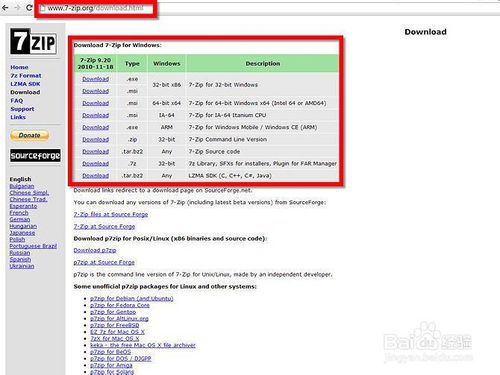Click the yellow Donate button

tap(30, 135)
